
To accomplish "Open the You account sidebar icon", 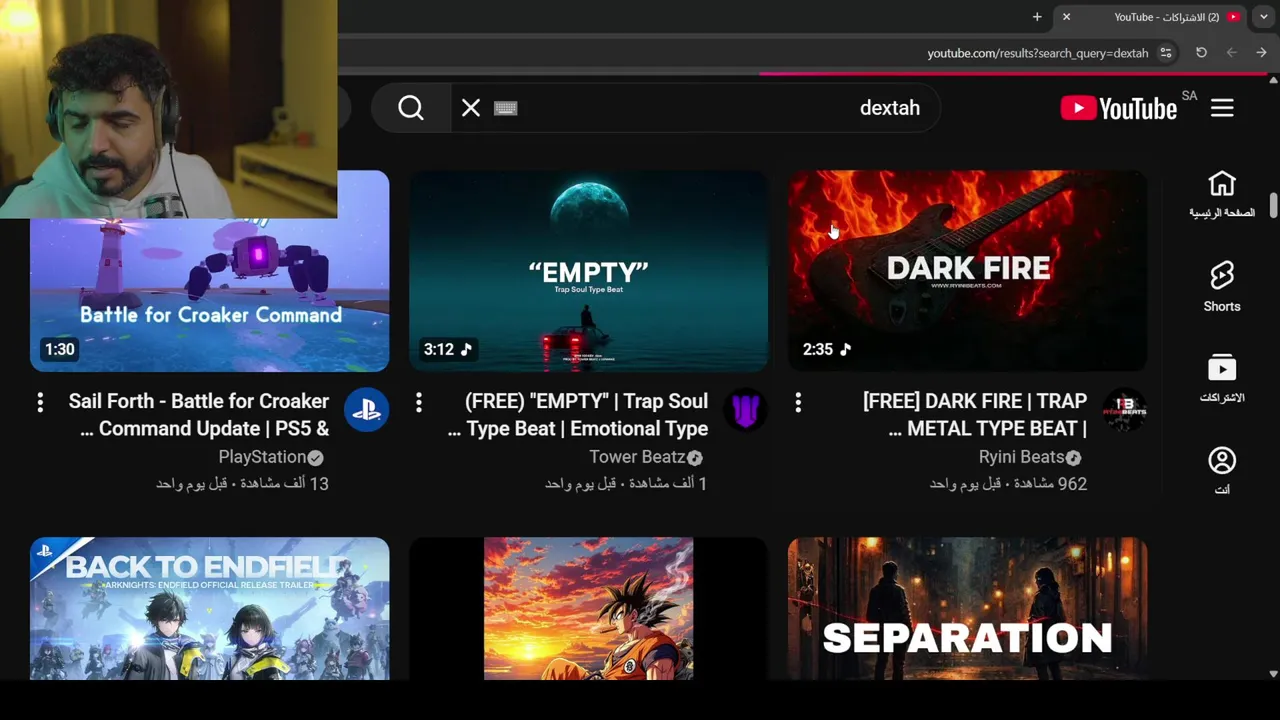I will pyautogui.click(x=1222, y=470).
